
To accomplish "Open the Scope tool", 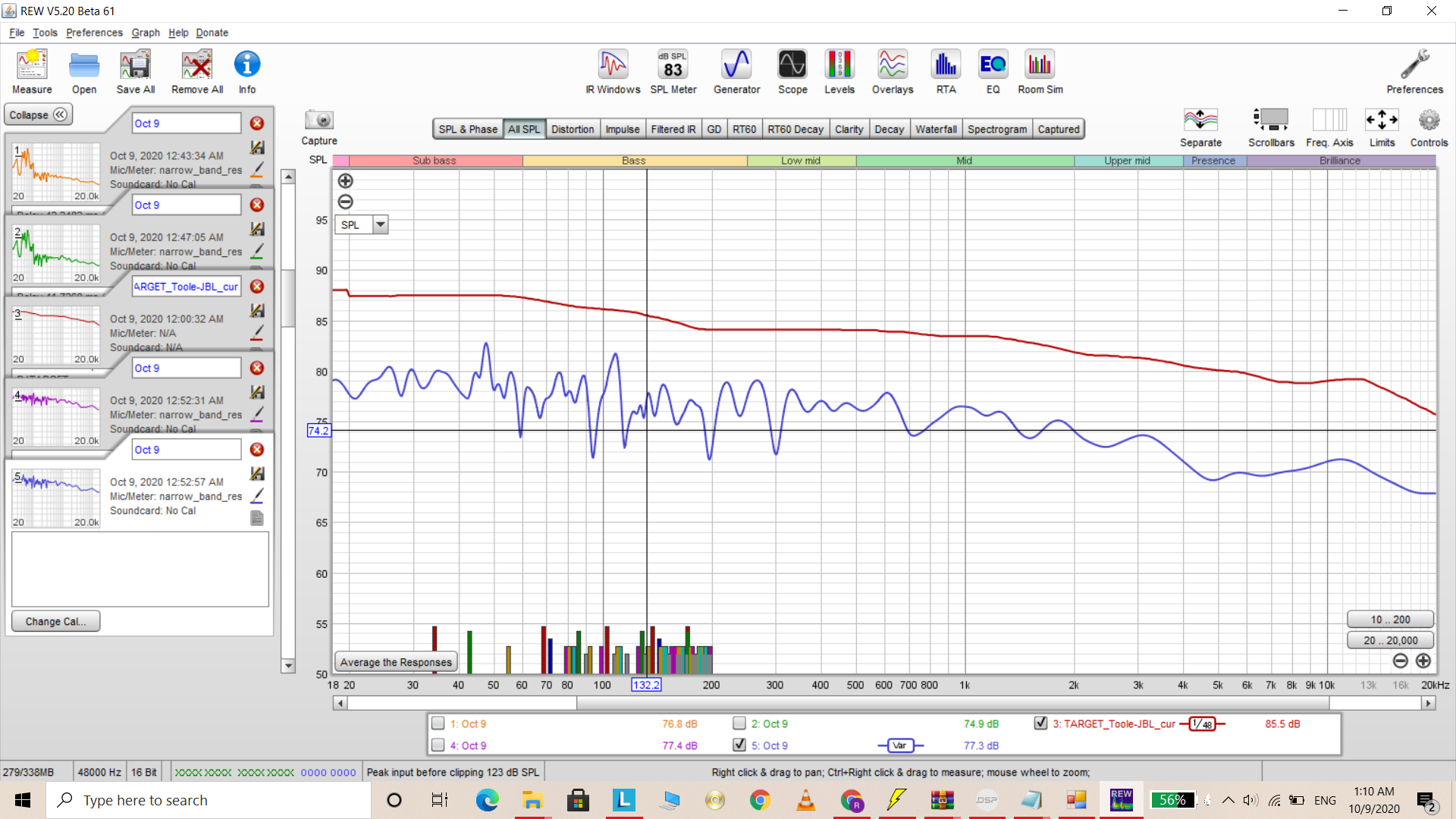I will click(x=792, y=72).
